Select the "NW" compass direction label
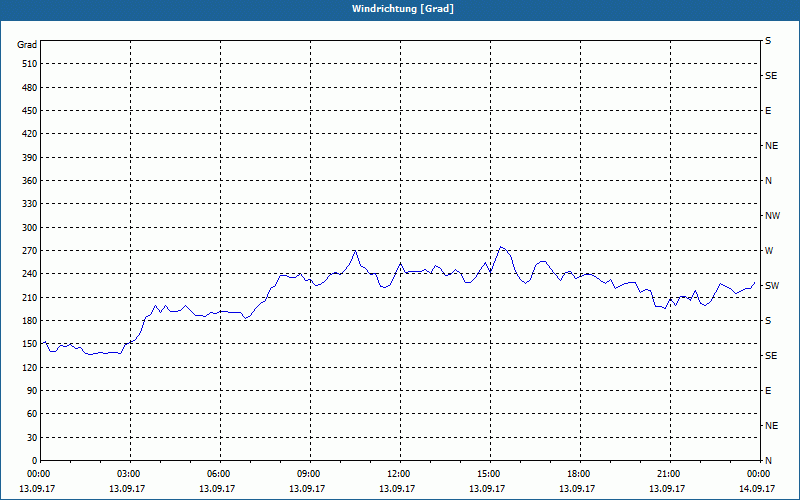 (772, 216)
